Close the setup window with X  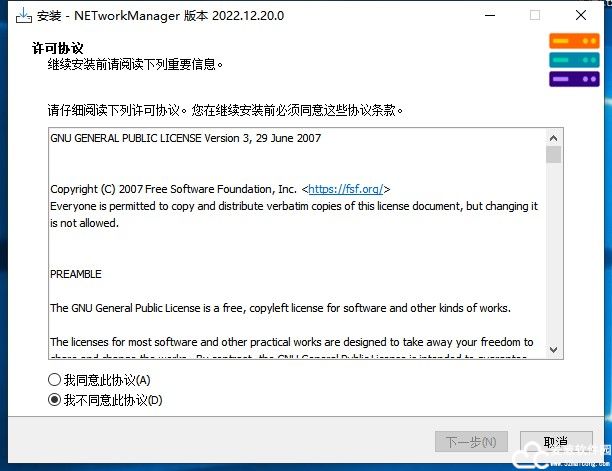click(581, 16)
